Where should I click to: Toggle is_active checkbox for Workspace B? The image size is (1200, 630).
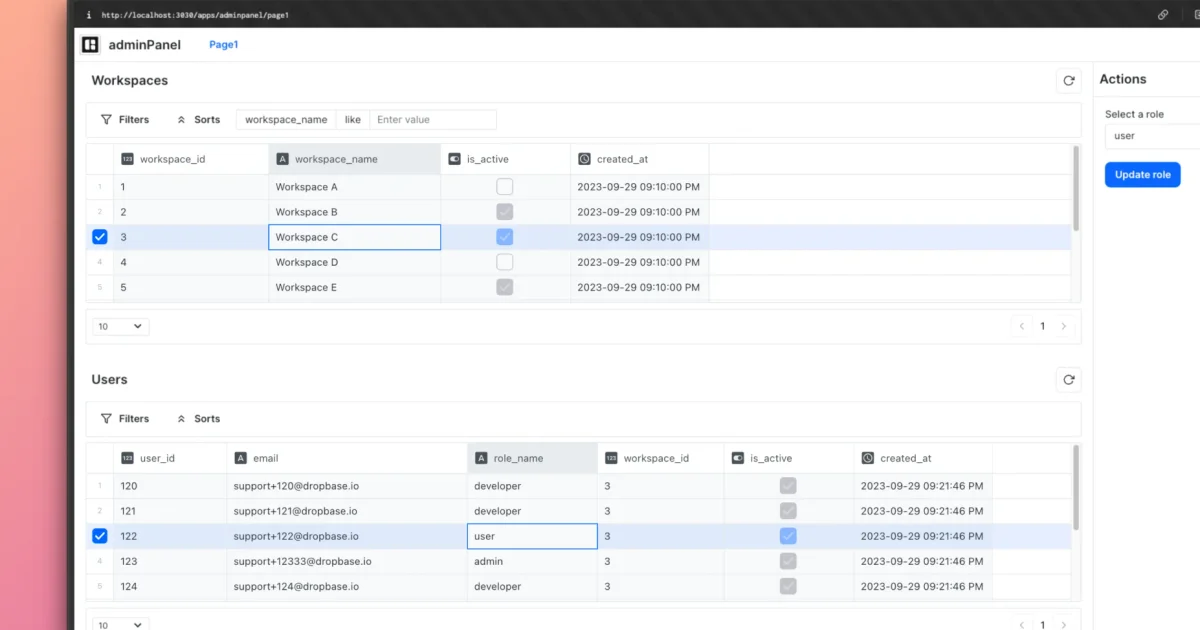(505, 212)
